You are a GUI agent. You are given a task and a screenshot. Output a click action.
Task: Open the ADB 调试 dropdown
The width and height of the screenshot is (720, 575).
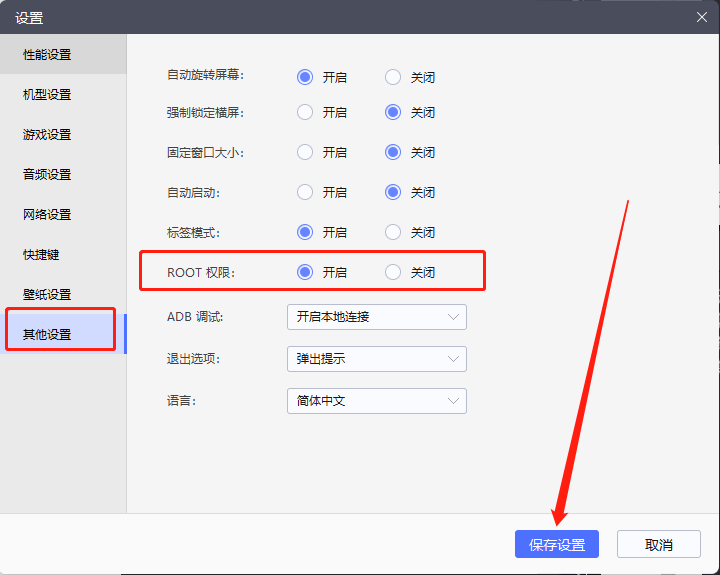pos(377,317)
